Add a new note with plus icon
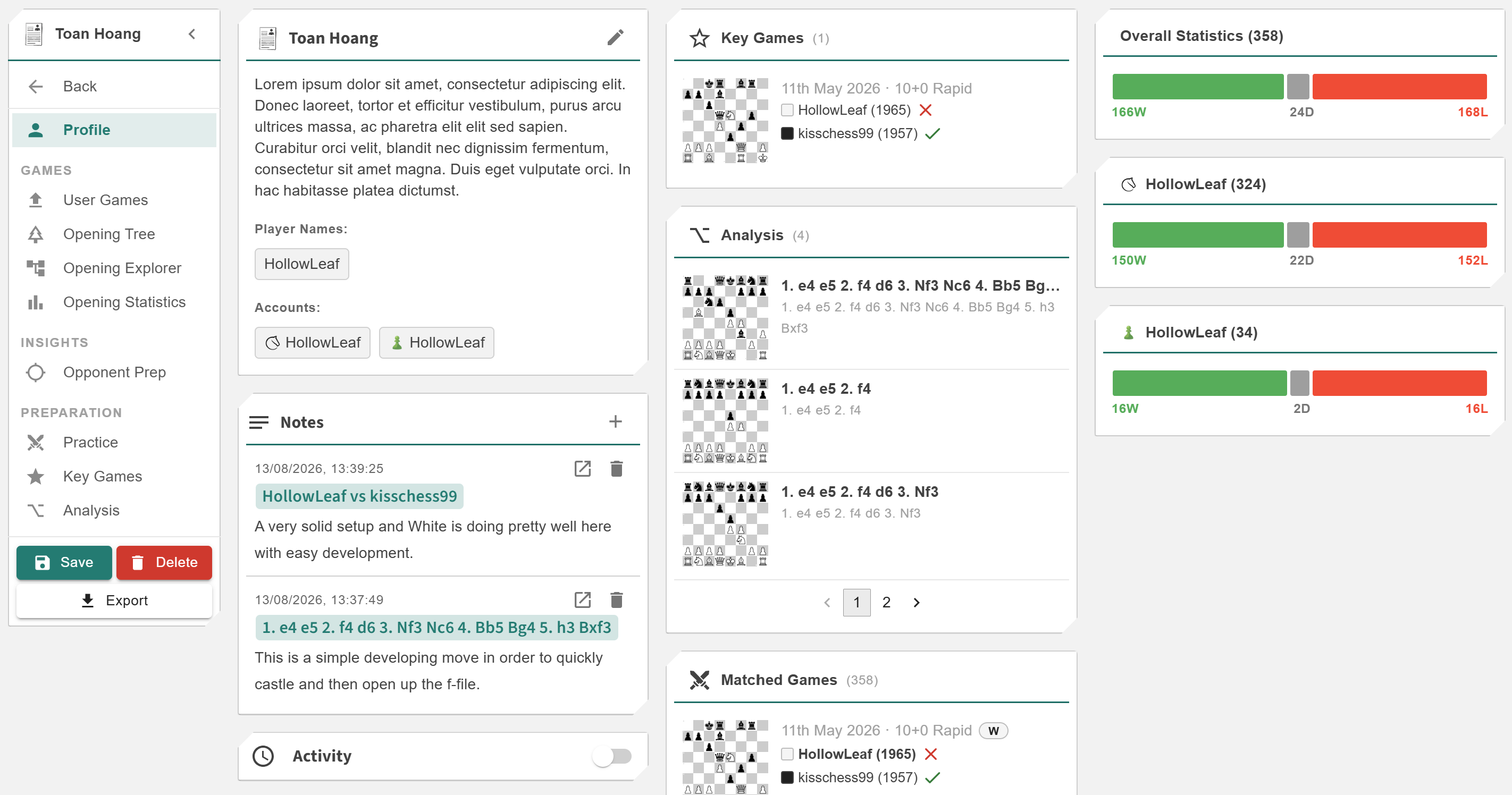The image size is (1512, 795). tap(615, 421)
